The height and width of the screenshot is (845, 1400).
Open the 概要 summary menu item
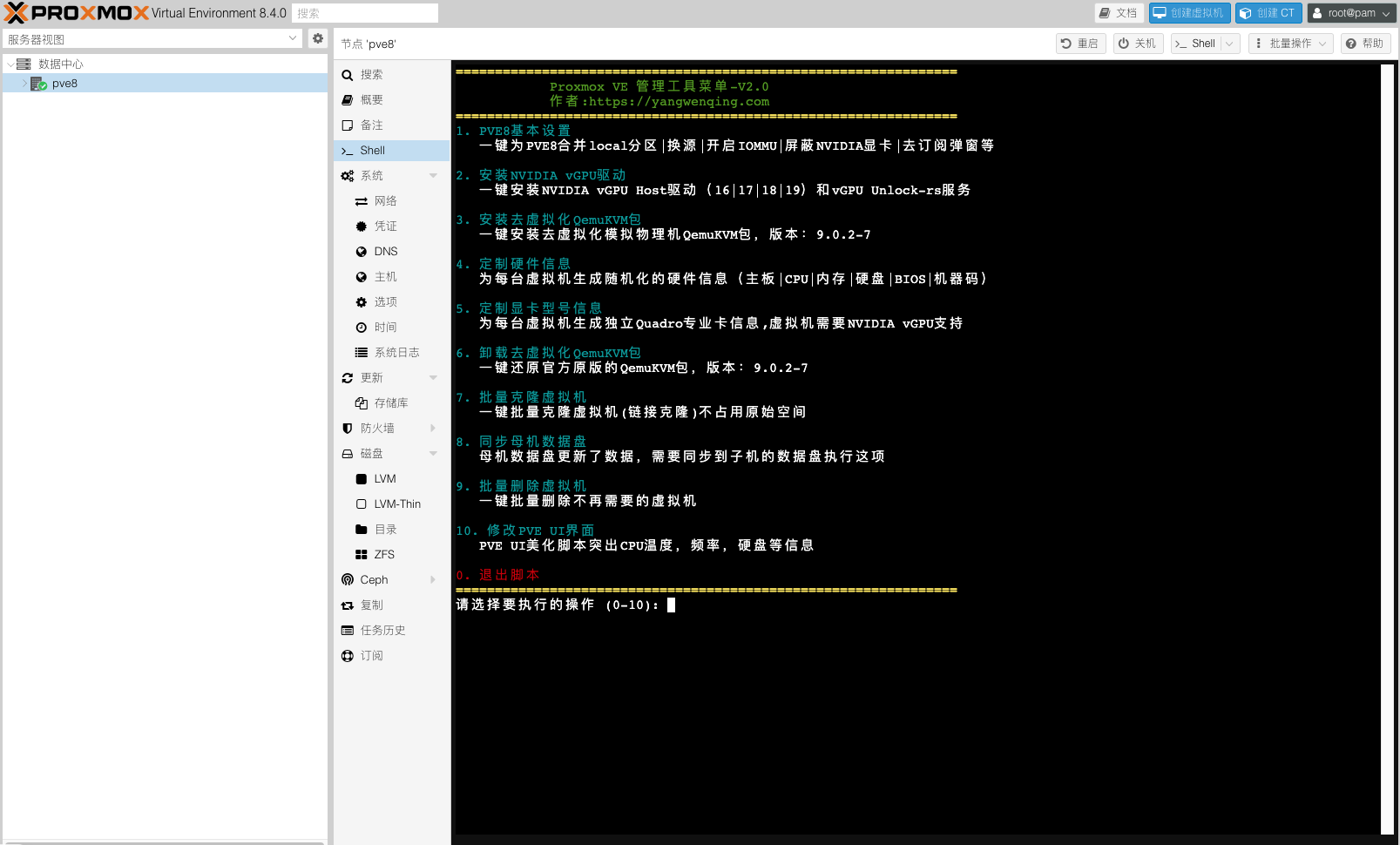click(x=371, y=100)
